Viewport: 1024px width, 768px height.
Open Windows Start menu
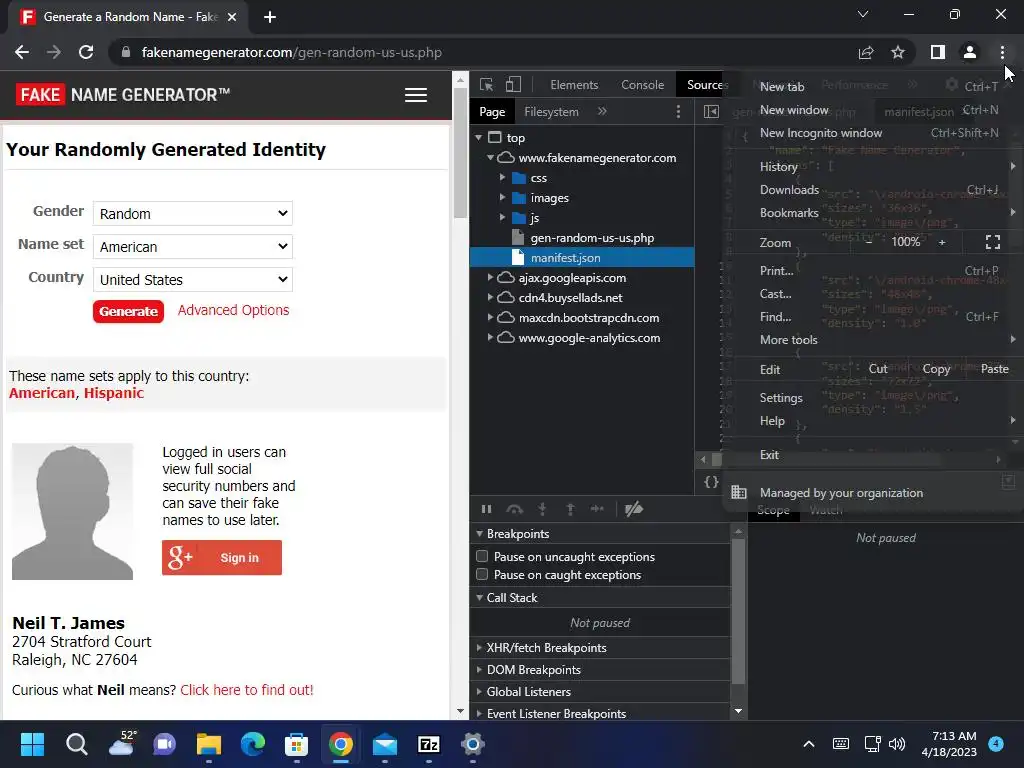(x=32, y=744)
